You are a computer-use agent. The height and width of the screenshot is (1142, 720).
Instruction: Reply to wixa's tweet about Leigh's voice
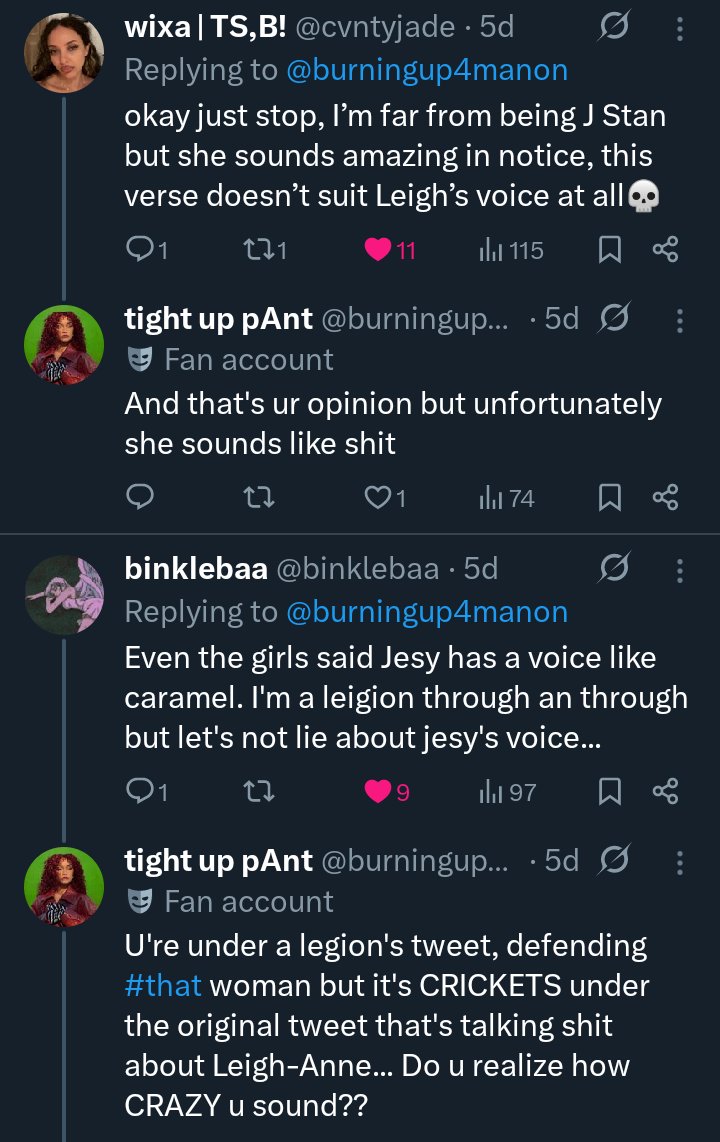pos(138,251)
